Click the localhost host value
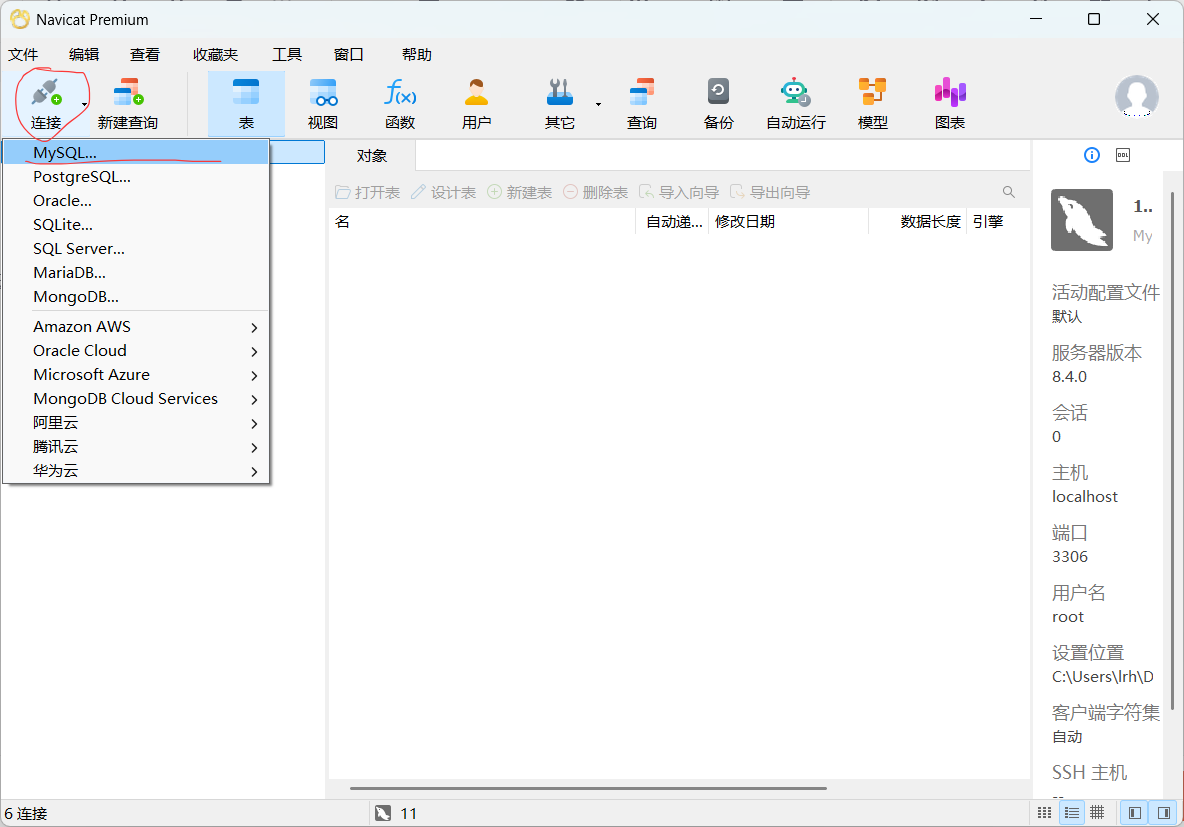This screenshot has height=827, width=1184. 1084,496
